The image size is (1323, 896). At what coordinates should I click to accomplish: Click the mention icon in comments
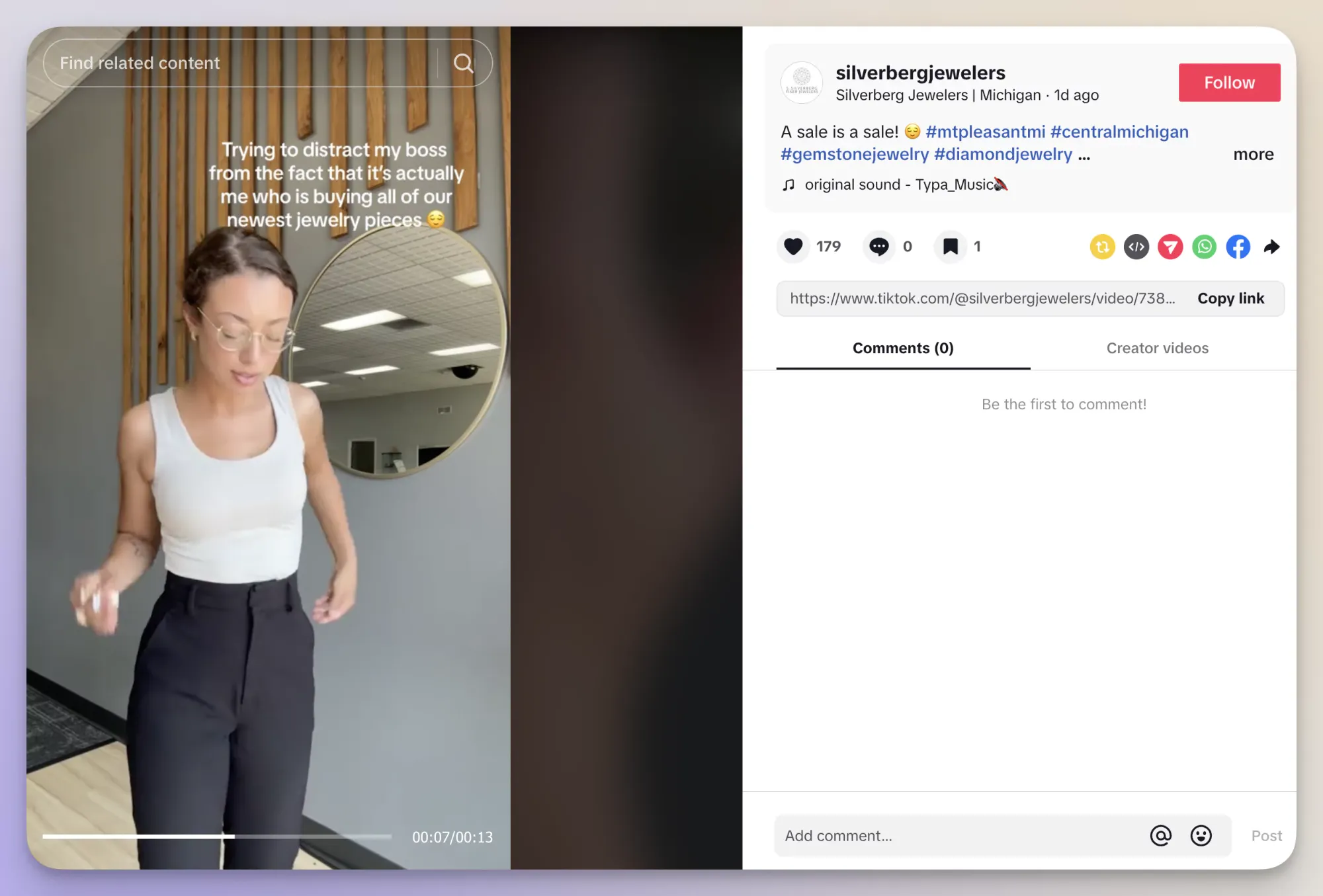point(1160,835)
